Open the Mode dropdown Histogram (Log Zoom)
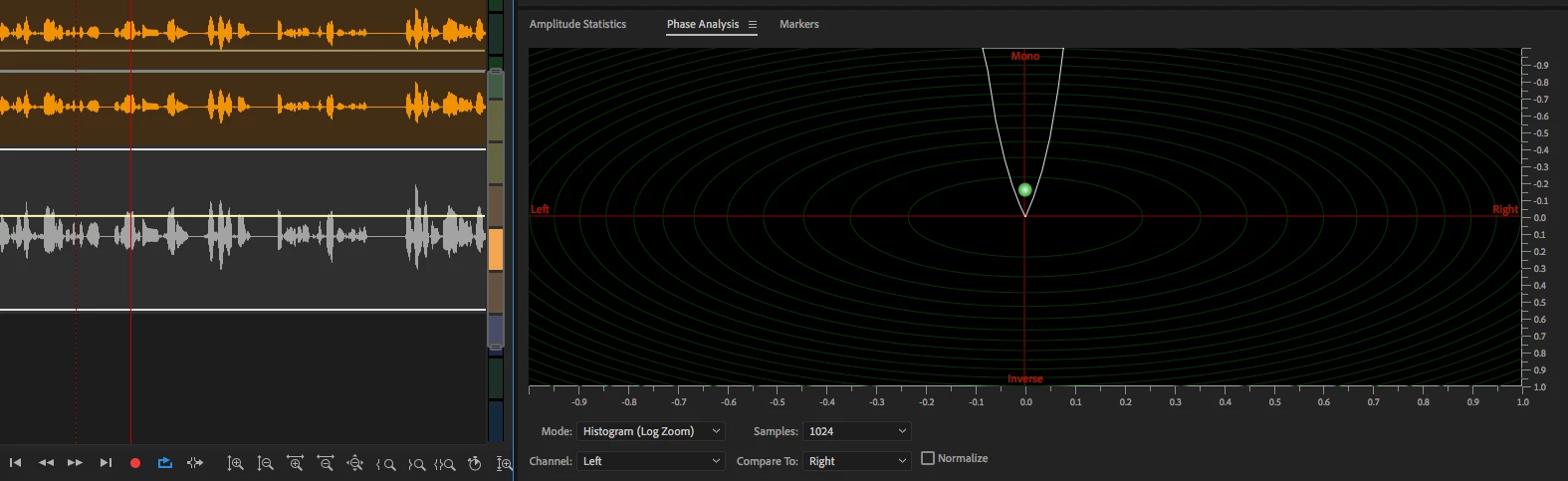This screenshot has width=1568, height=481. pyautogui.click(x=651, y=431)
